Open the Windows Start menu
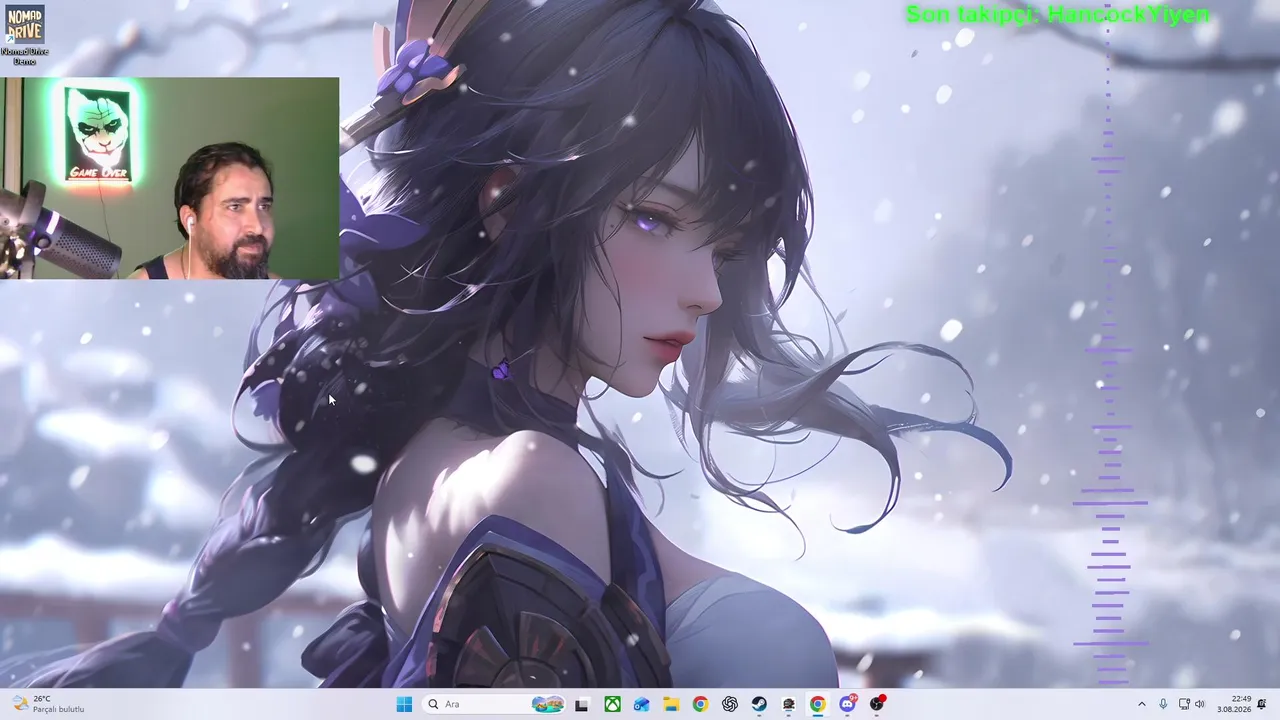1280x720 pixels. tap(404, 704)
